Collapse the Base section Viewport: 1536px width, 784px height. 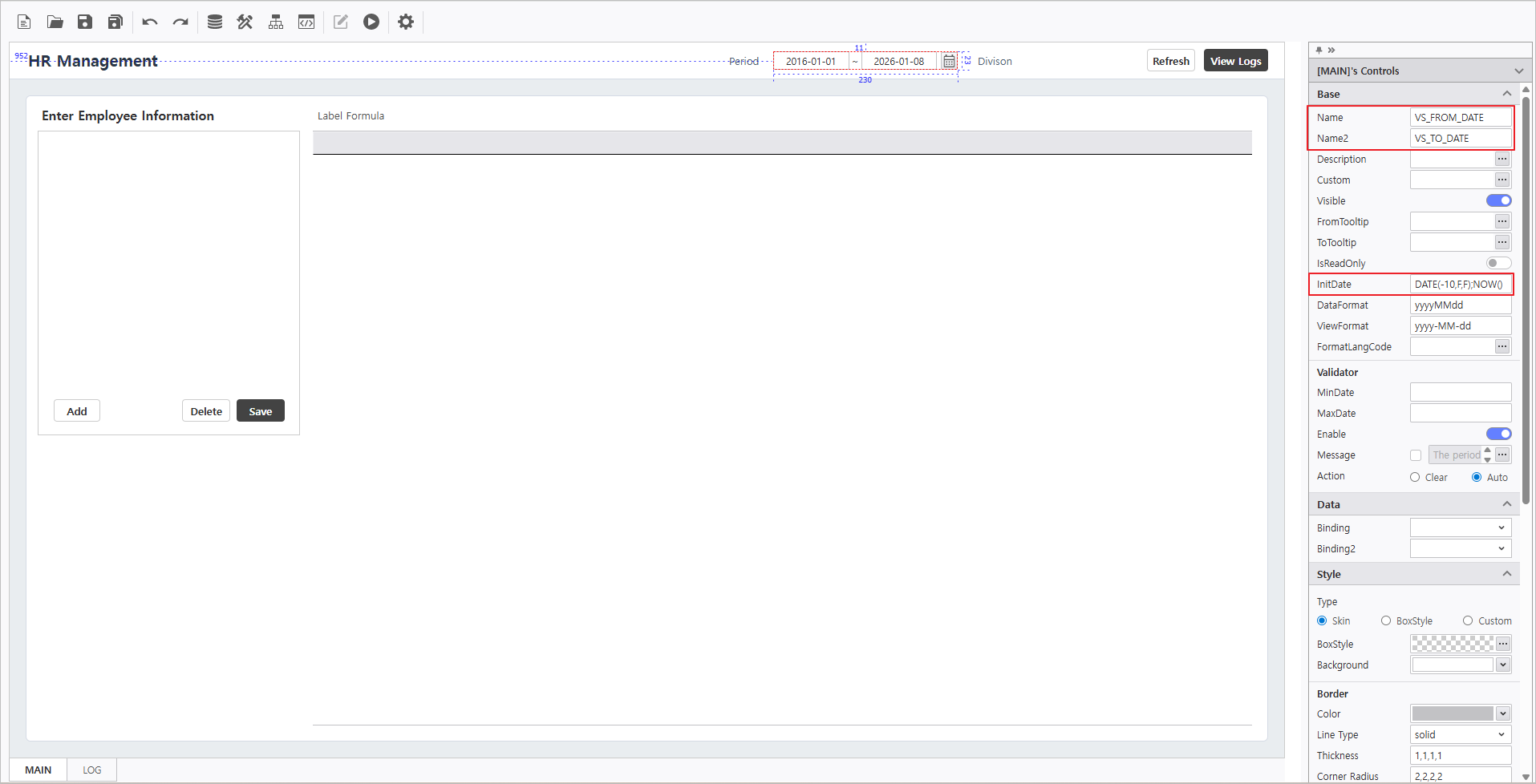[x=1506, y=94]
